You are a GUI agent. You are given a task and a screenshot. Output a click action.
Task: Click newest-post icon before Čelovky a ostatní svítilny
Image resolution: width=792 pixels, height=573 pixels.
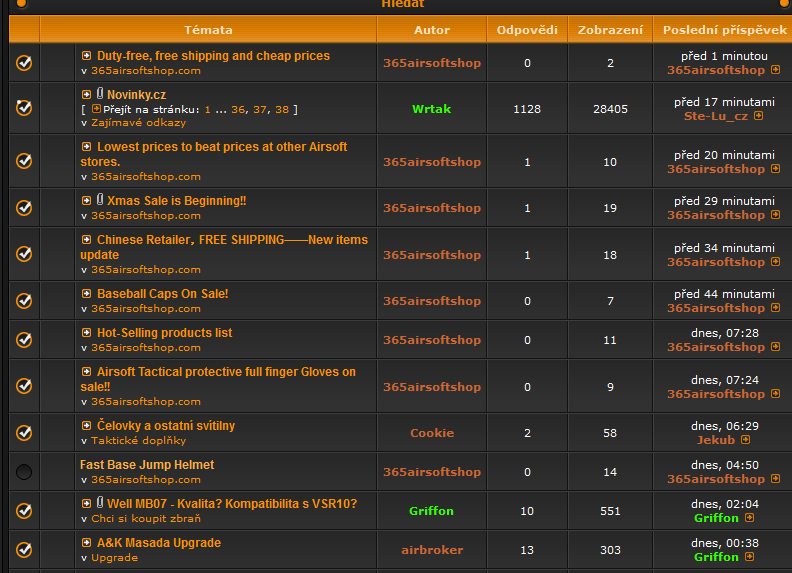(x=87, y=426)
